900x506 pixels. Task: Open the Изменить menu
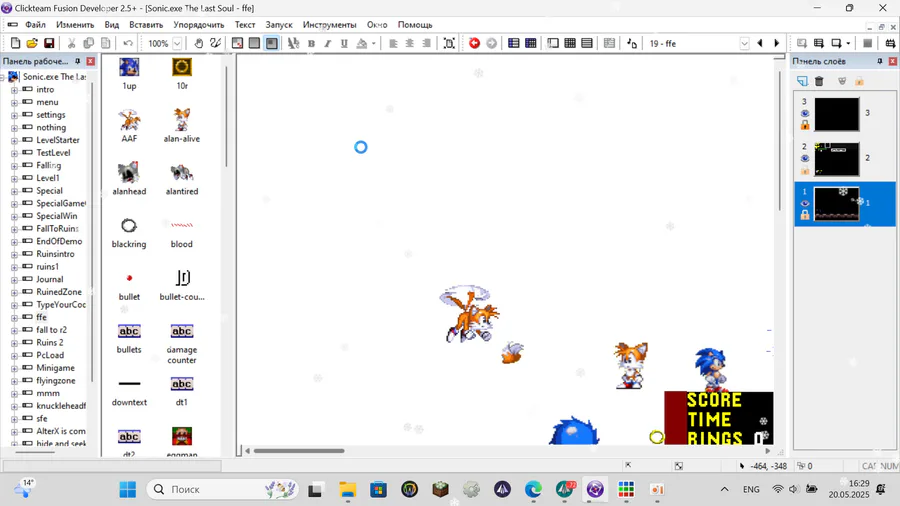[75, 25]
